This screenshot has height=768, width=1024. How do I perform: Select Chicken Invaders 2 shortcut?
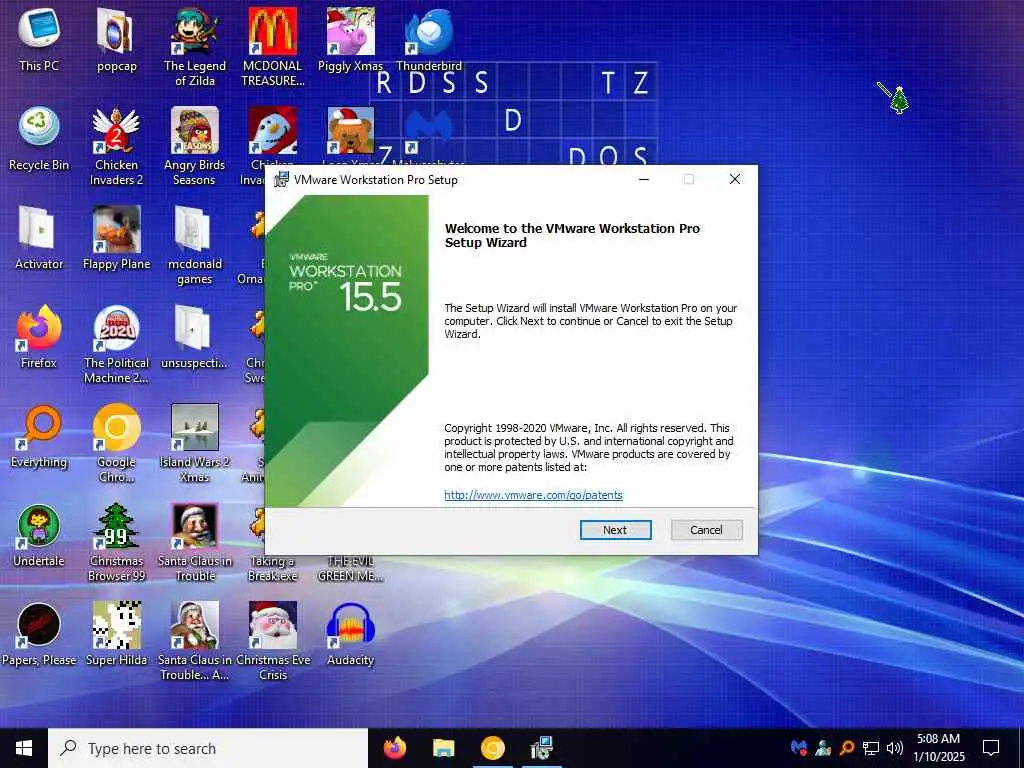[116, 146]
